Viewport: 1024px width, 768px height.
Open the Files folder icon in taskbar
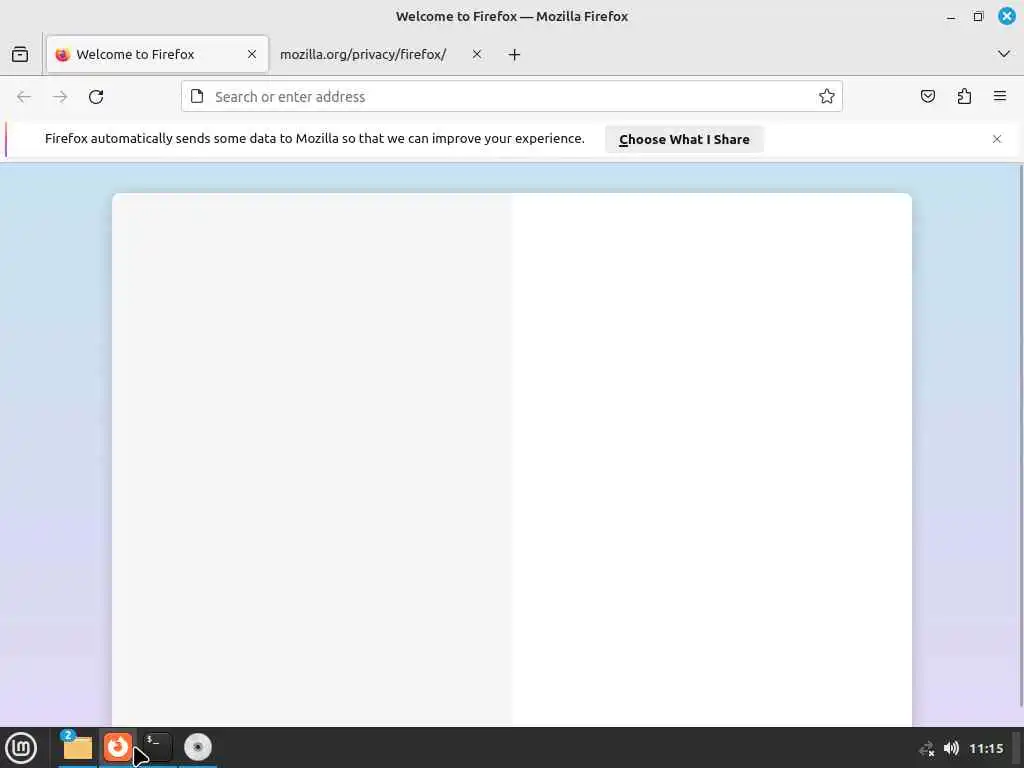pos(77,748)
